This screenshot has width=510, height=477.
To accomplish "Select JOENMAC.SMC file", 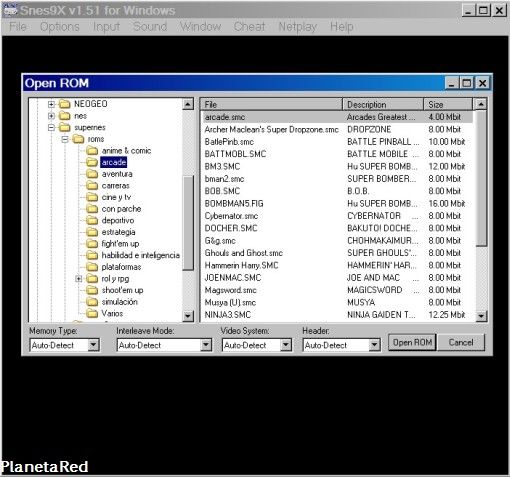I will click(x=337, y=278).
